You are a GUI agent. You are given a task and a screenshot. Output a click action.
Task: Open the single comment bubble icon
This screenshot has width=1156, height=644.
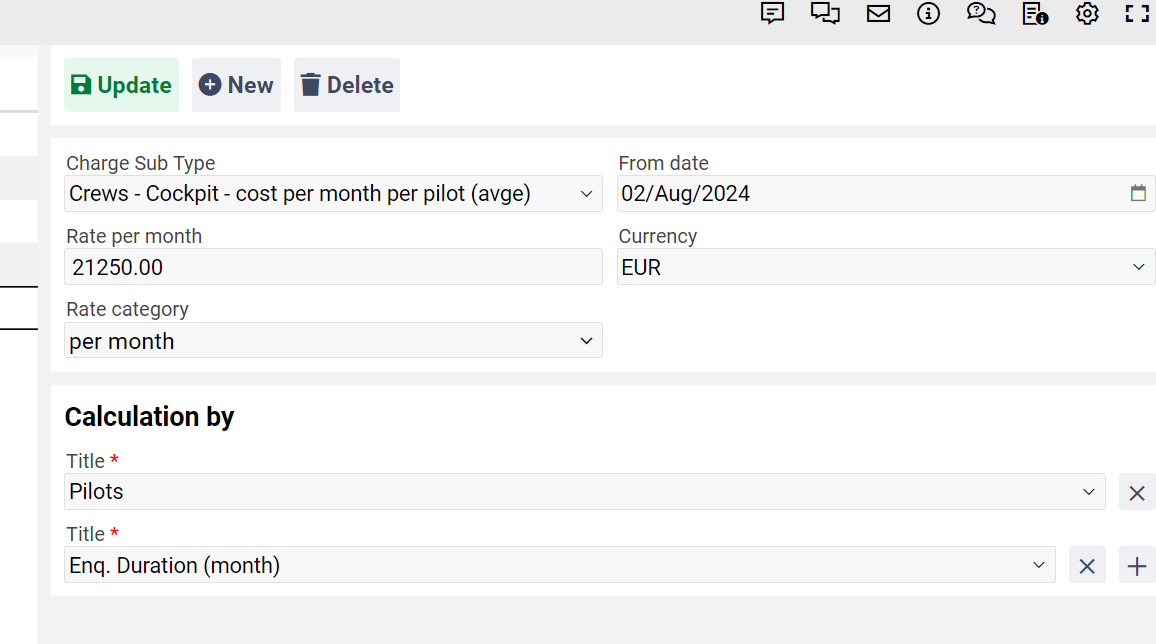[x=772, y=14]
